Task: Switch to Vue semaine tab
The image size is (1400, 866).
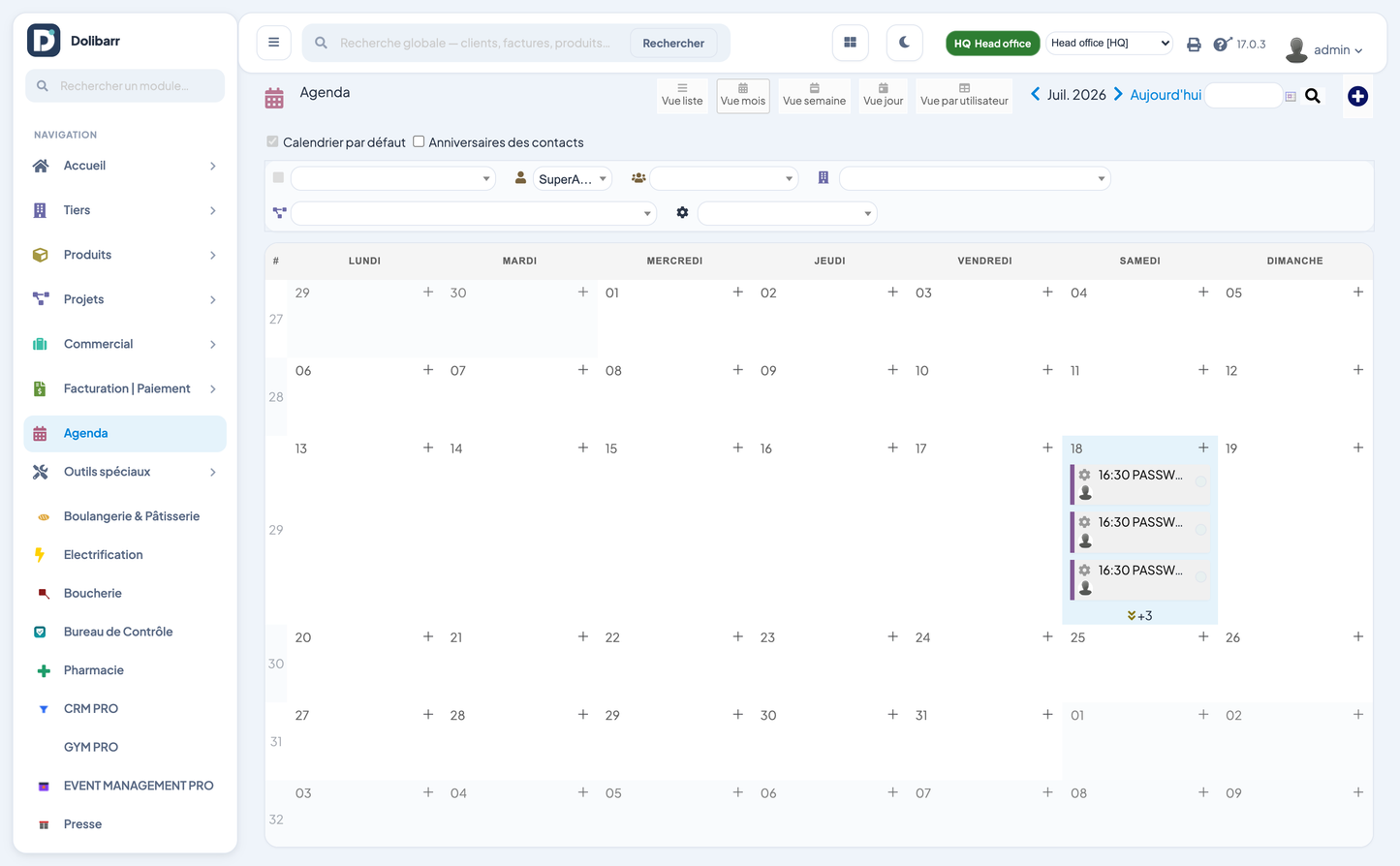Action: click(814, 95)
